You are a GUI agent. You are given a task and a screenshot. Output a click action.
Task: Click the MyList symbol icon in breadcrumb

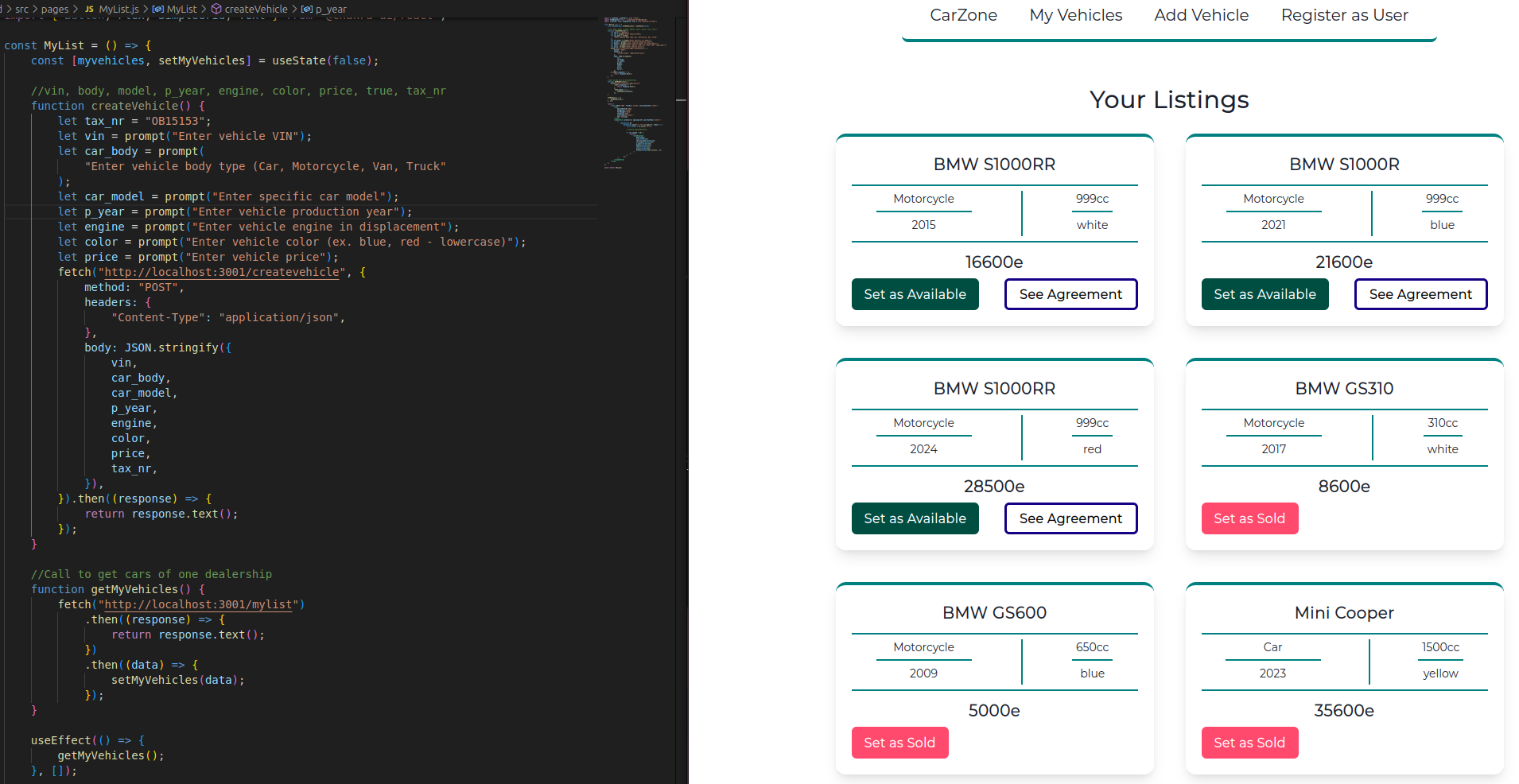pos(158,10)
